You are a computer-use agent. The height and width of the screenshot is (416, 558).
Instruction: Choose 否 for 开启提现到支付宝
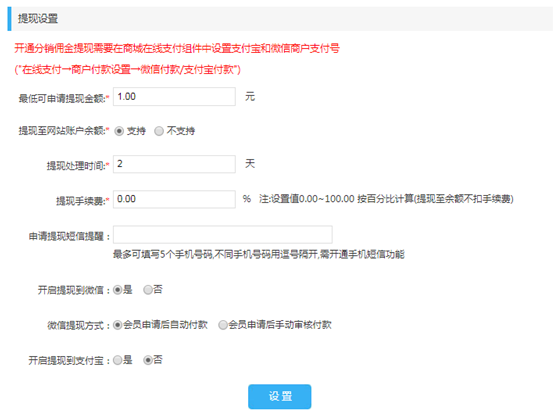point(148,360)
